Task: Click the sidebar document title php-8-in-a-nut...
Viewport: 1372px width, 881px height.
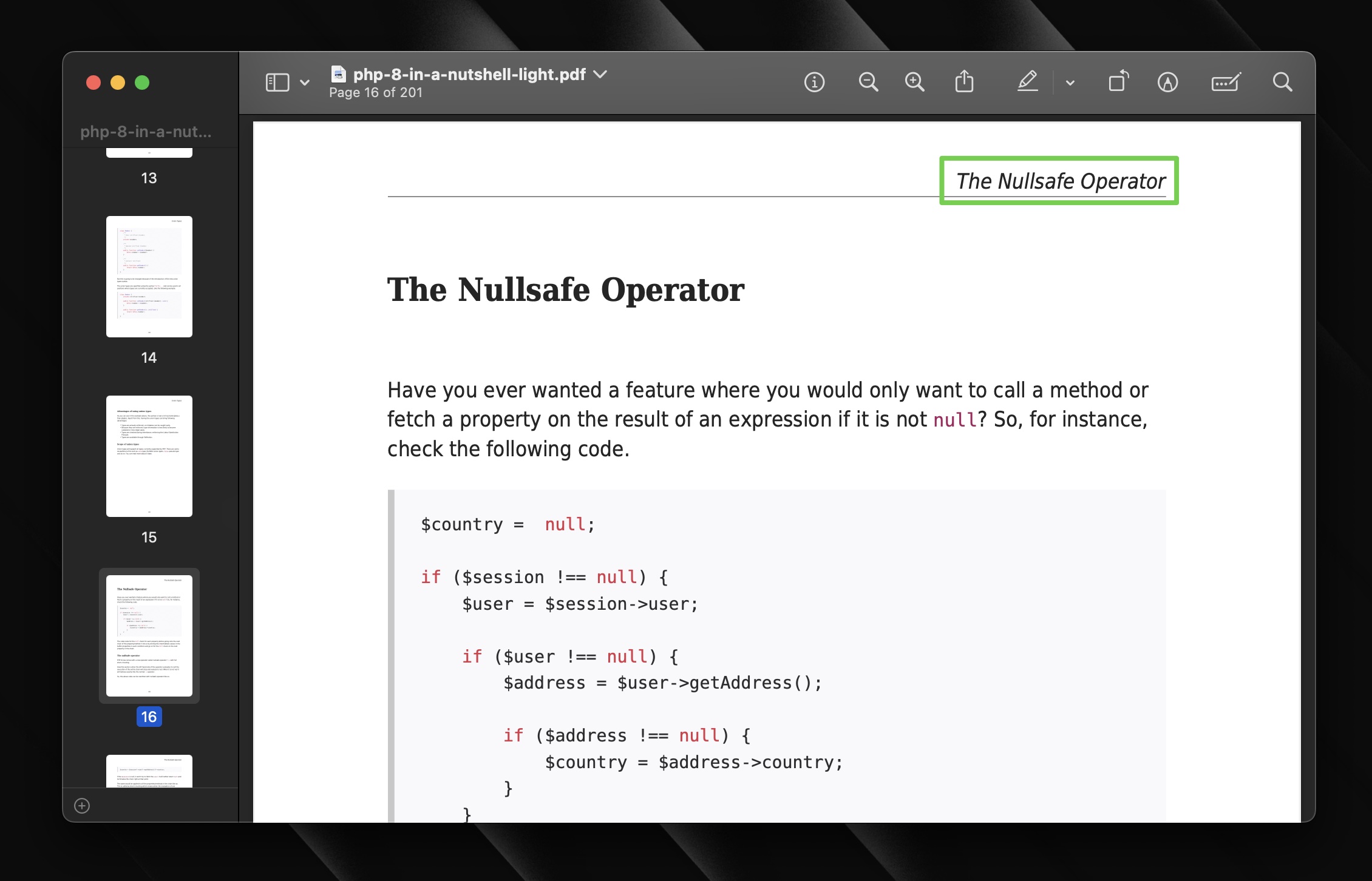Action: tap(146, 132)
